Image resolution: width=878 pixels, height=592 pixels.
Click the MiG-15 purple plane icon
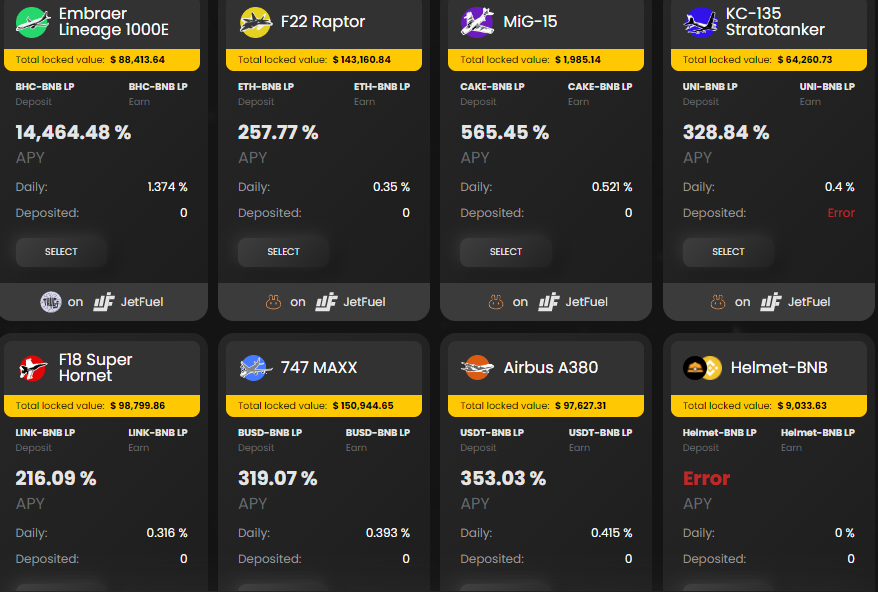pos(477,22)
